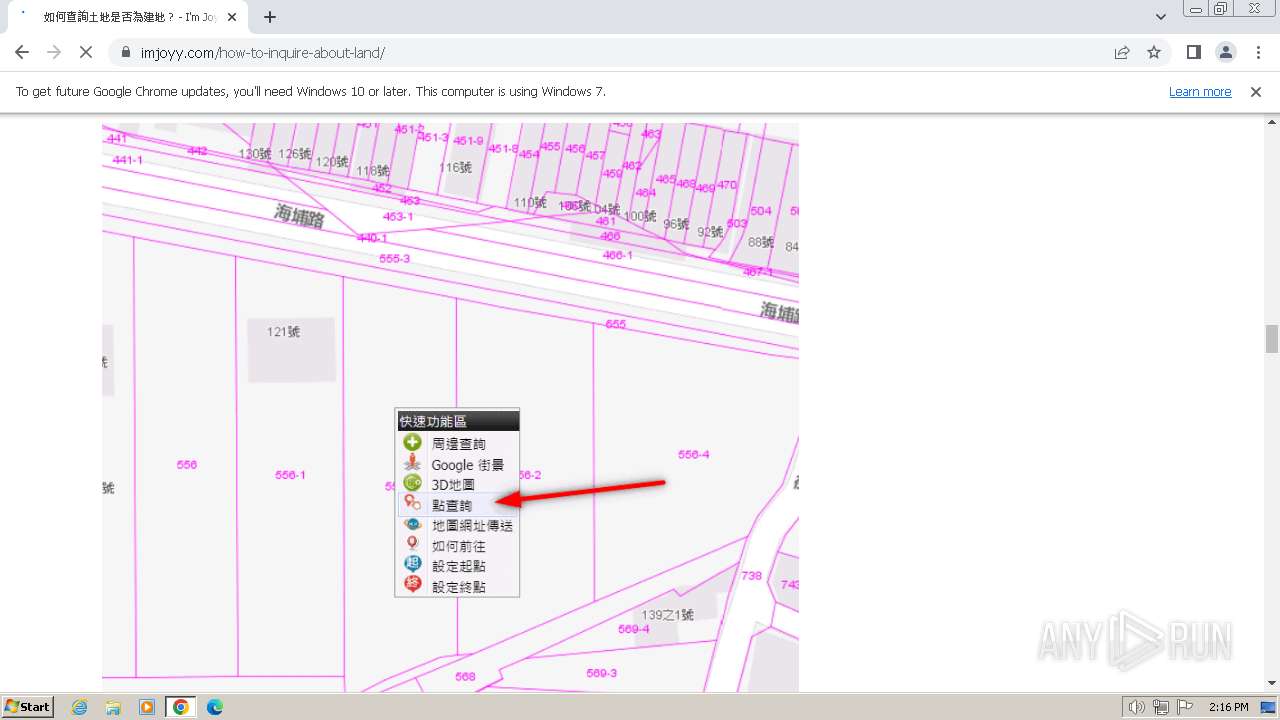Click parcel number 555-3 on map
The height and width of the screenshot is (720, 1280).
tap(394, 258)
